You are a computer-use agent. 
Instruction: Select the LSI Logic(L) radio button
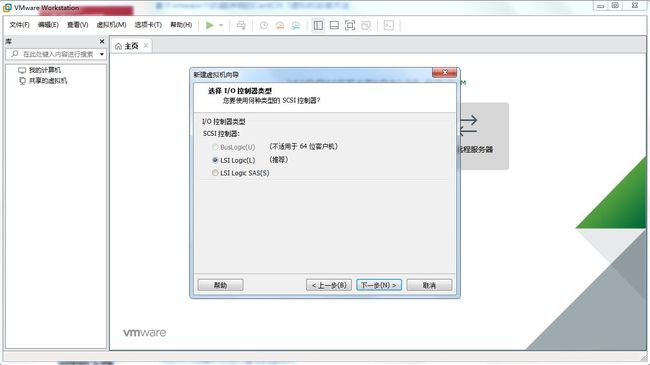(215, 160)
